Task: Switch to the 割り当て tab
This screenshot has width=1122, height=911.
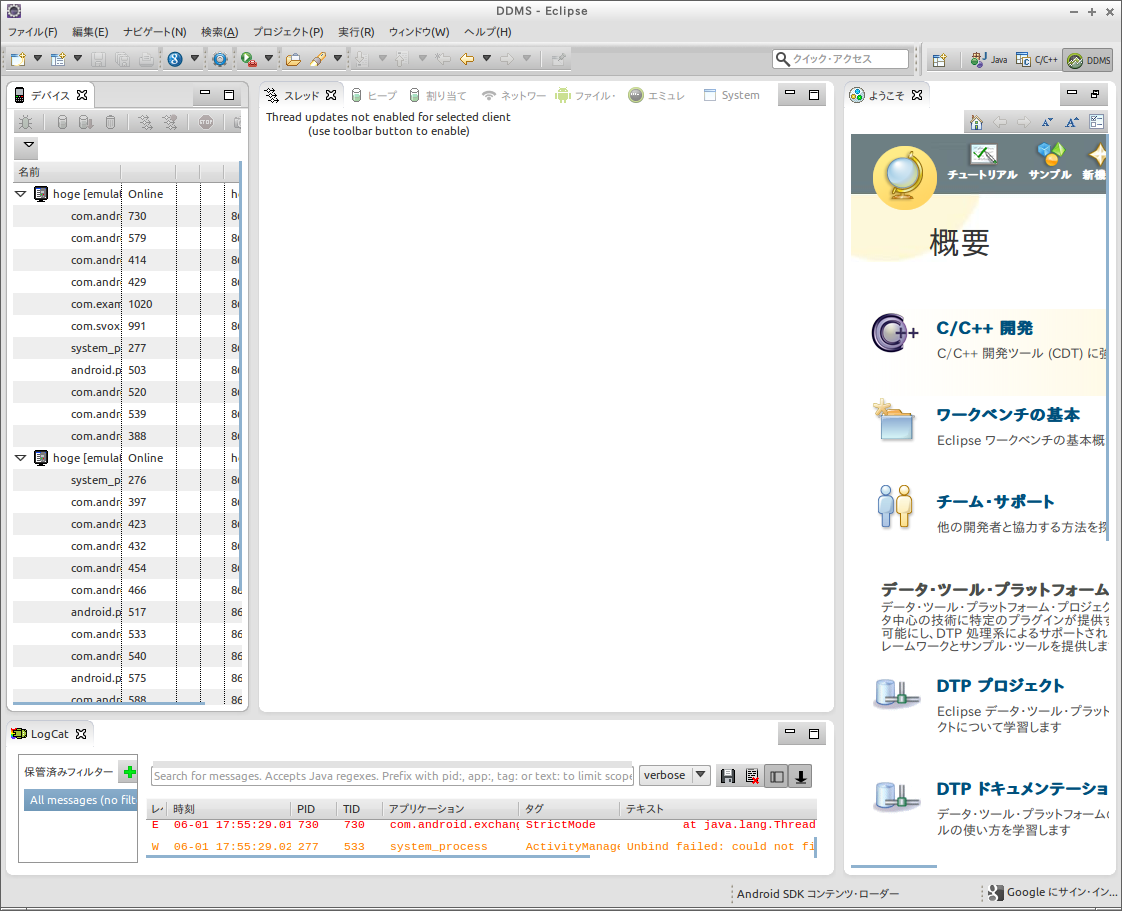Action: [x=437, y=95]
